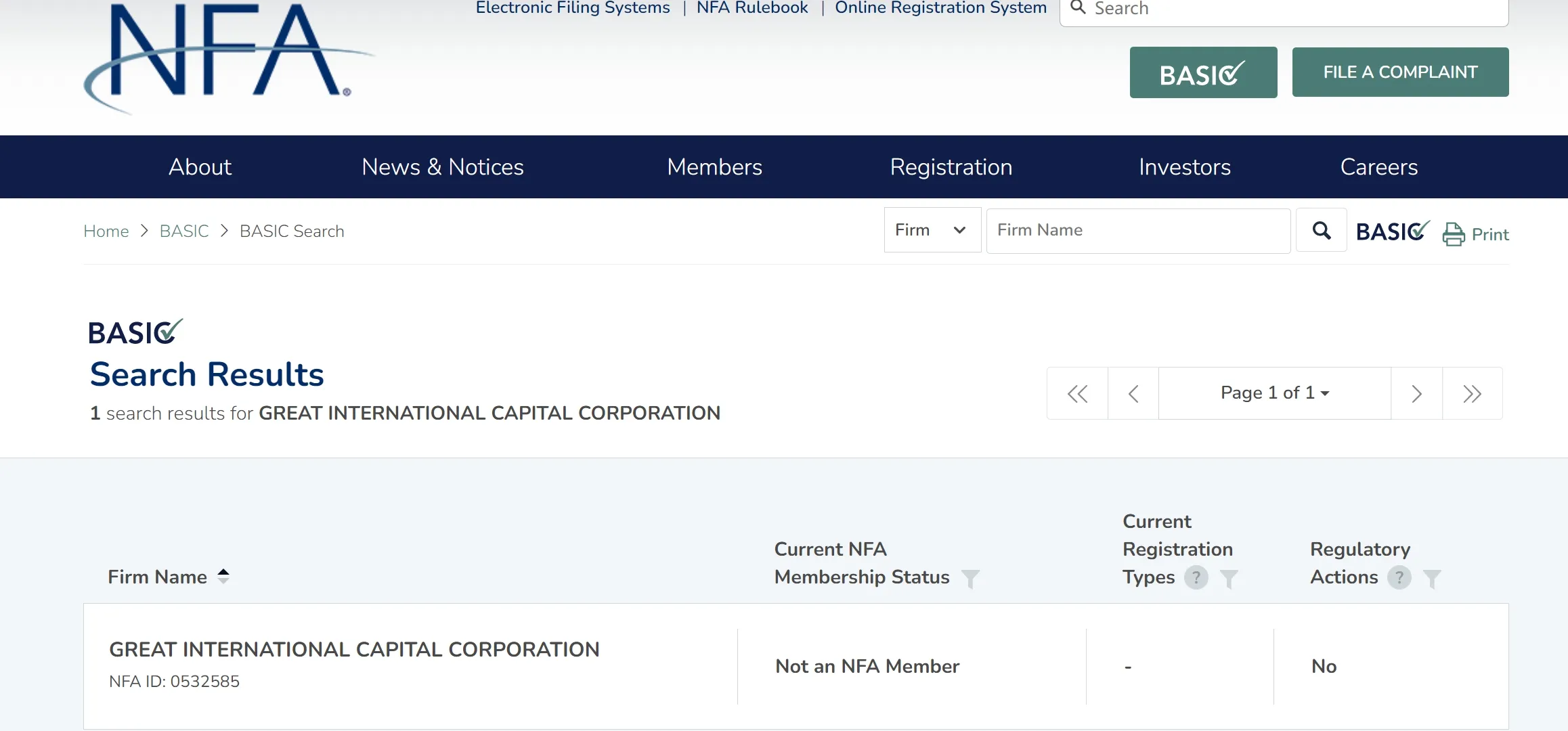Click the site search magnifier icon
This screenshot has height=731, width=1568.
1078,8
